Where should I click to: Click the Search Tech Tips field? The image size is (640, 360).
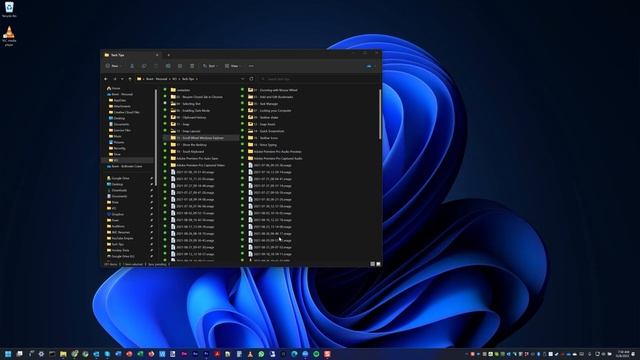318,79
